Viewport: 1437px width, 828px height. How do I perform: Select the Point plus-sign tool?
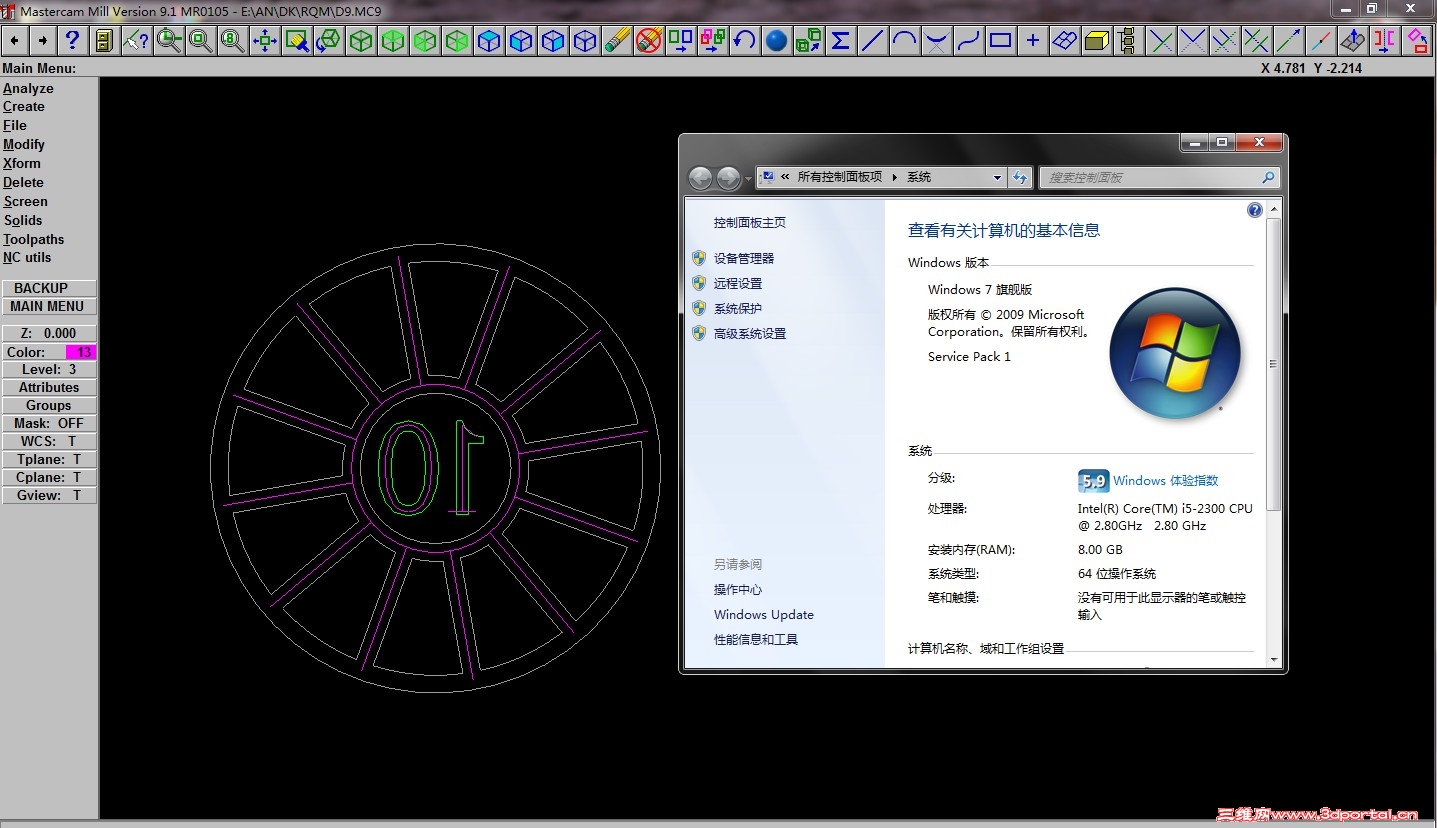[1033, 41]
